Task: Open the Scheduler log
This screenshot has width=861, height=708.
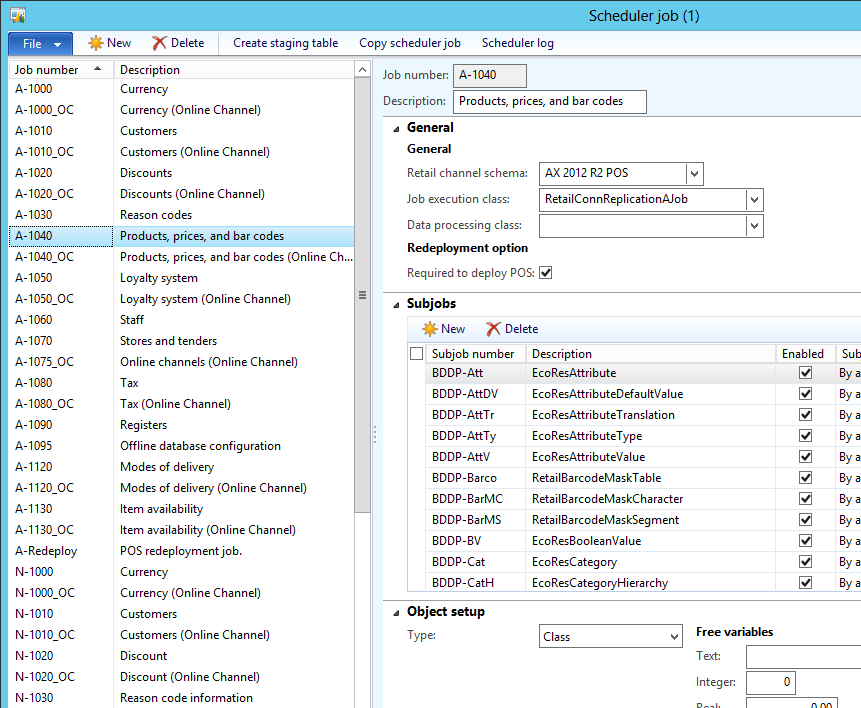Action: [x=517, y=43]
